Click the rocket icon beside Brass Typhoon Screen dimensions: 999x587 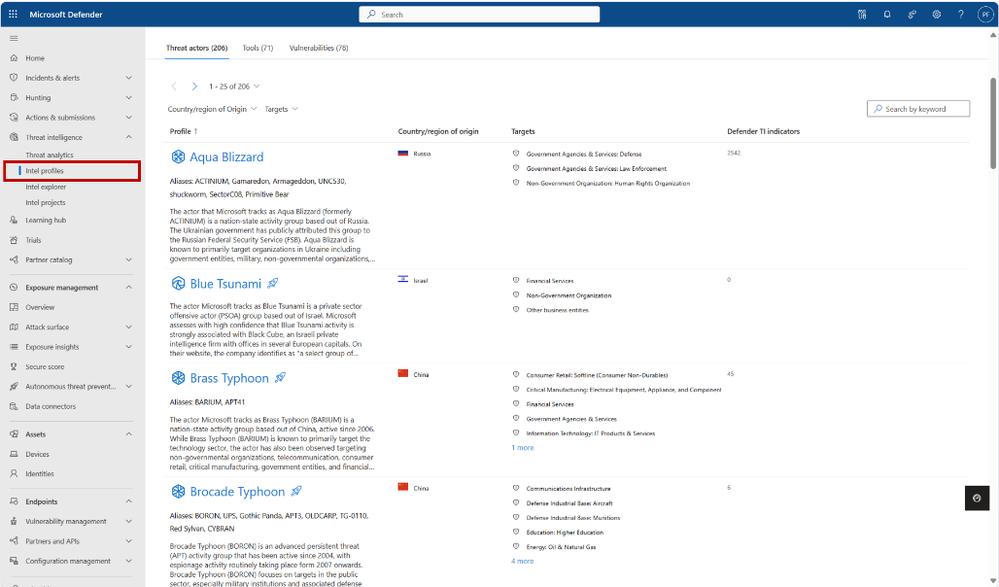[280, 378]
